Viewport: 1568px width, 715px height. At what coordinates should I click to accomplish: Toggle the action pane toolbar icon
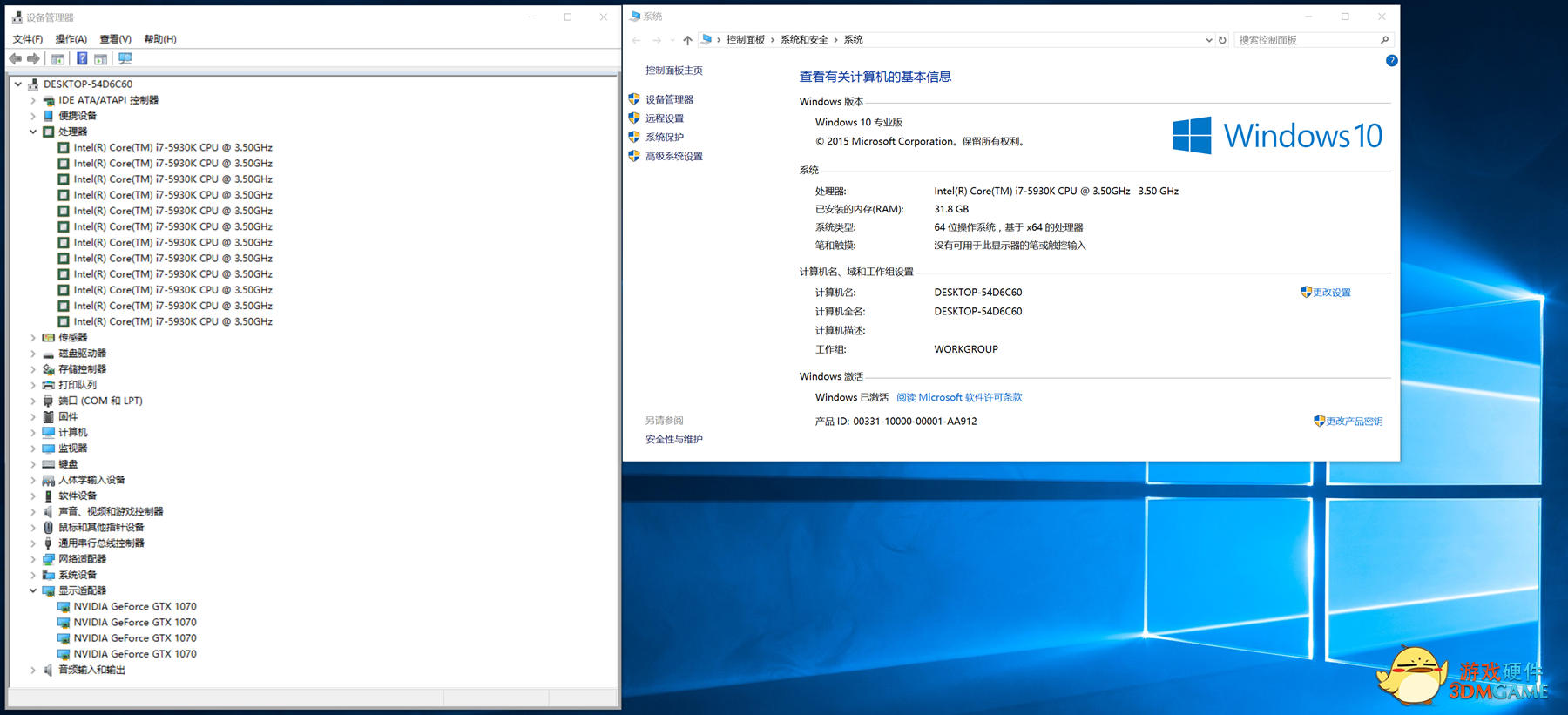pyautogui.click(x=101, y=58)
